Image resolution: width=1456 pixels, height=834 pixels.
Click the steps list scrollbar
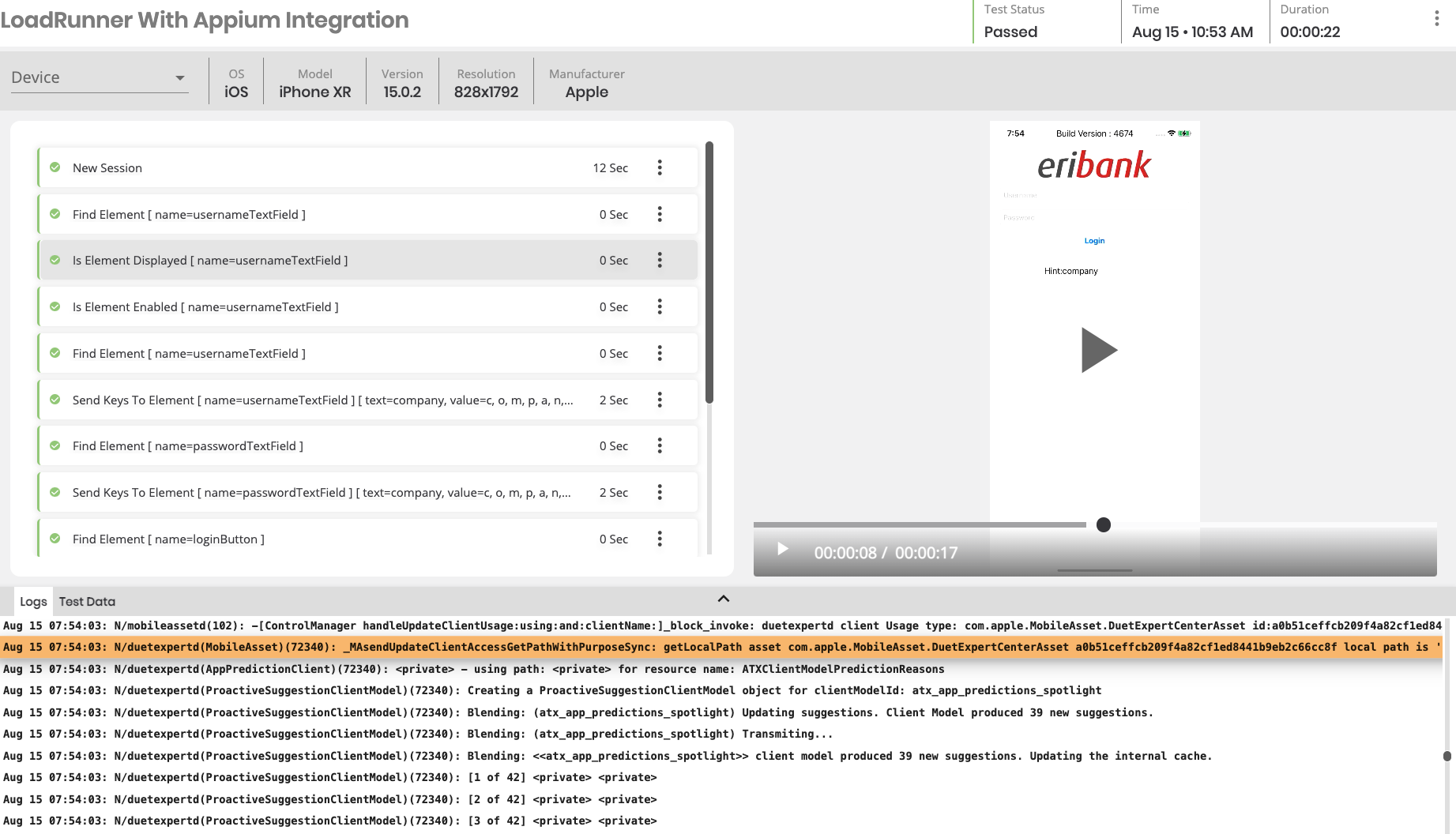pos(709,272)
